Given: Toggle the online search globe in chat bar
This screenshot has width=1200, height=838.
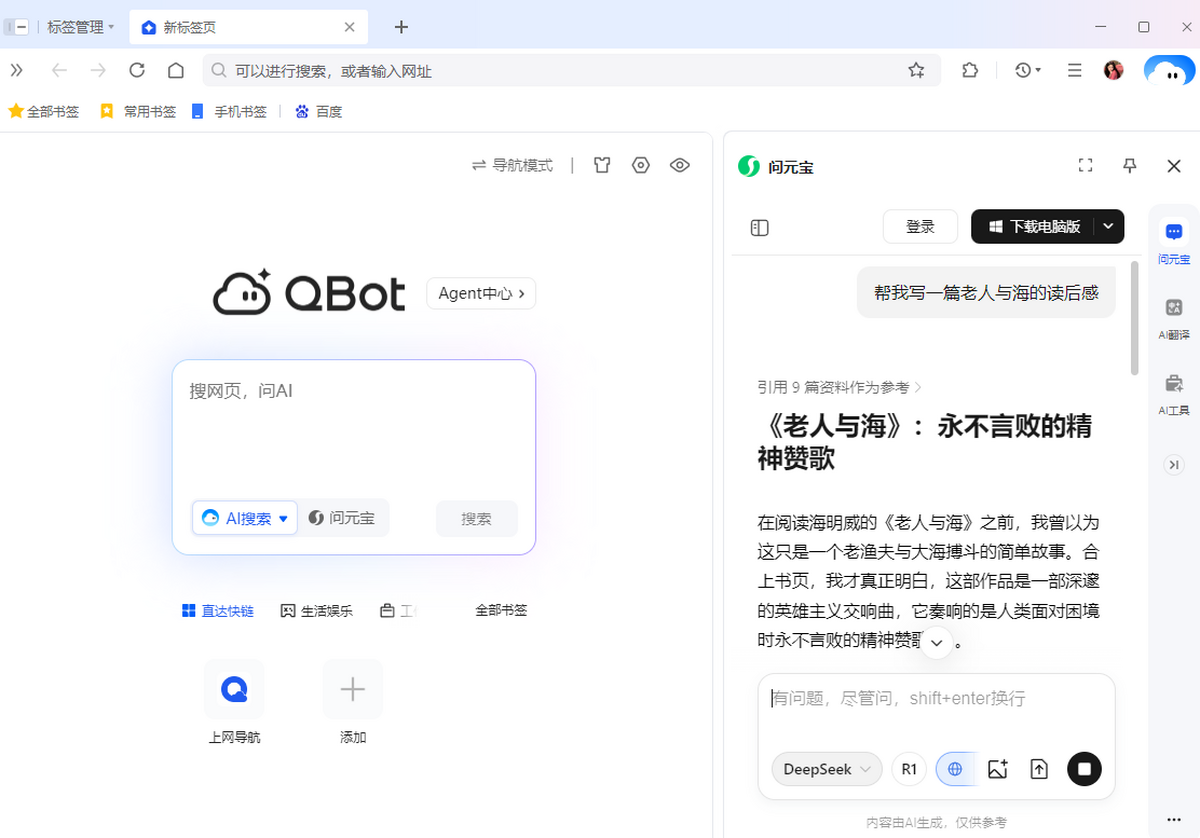Looking at the screenshot, I should point(955,768).
